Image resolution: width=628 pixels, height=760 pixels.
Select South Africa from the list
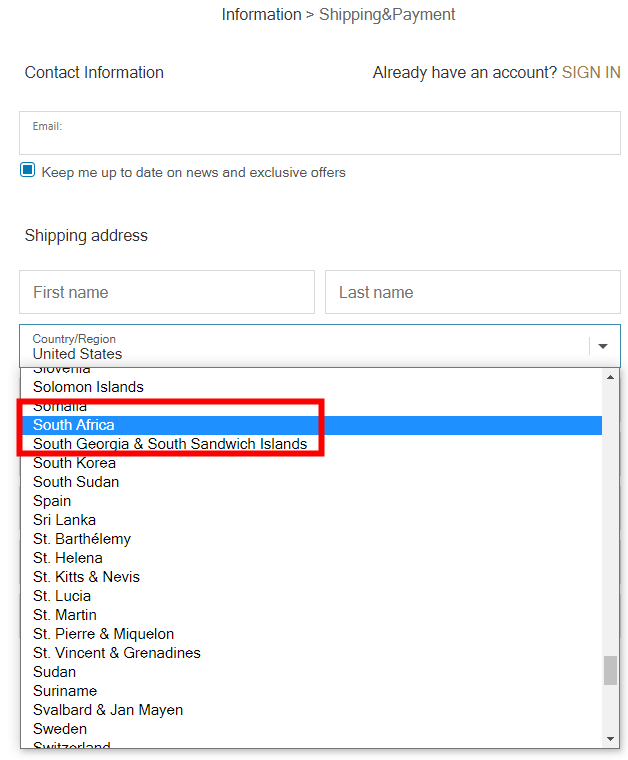pyautogui.click(x=74, y=425)
